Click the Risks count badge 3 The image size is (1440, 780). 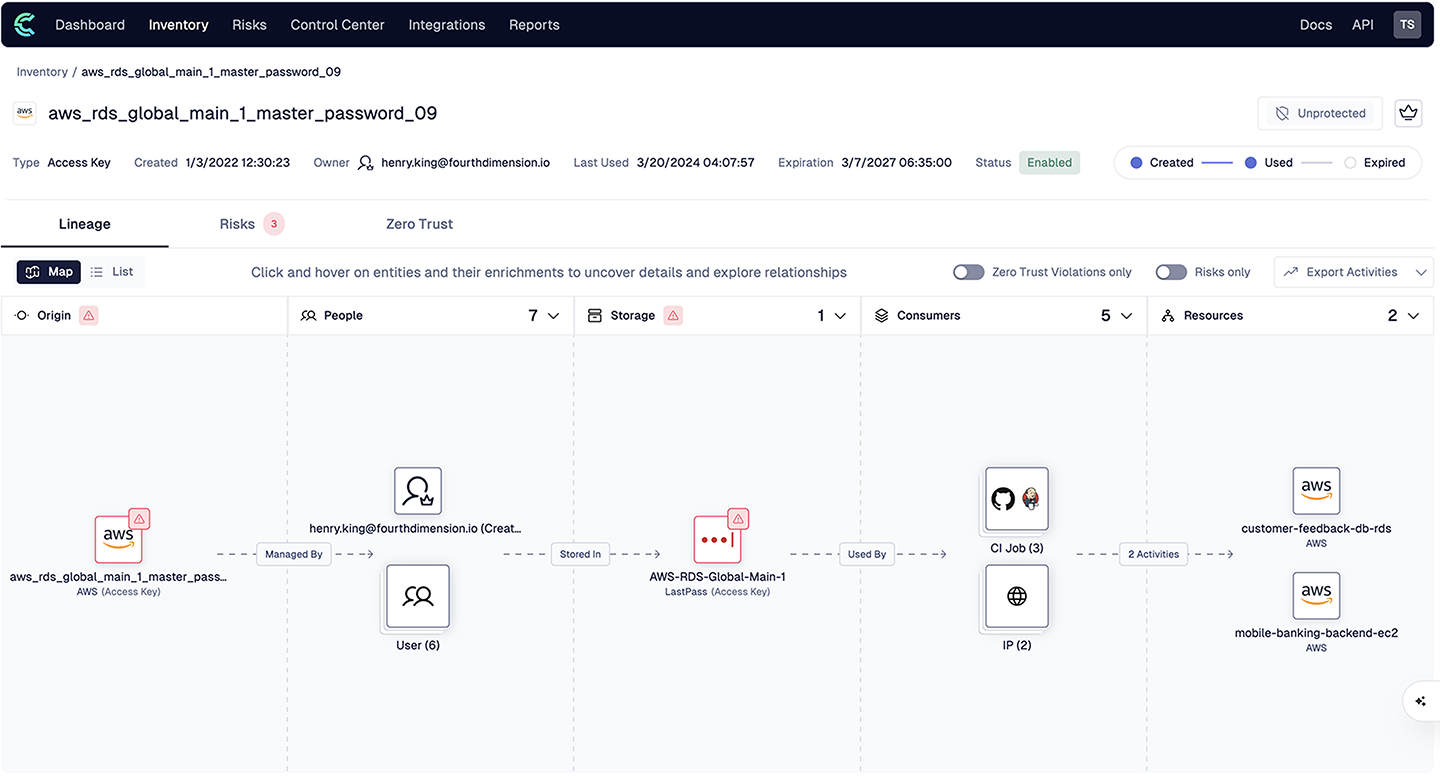tap(274, 224)
